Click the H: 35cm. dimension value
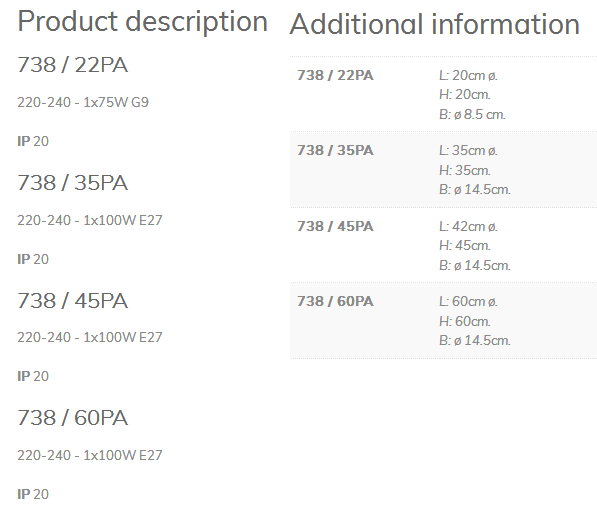Screen dimensions: 597x510 coord(465,170)
